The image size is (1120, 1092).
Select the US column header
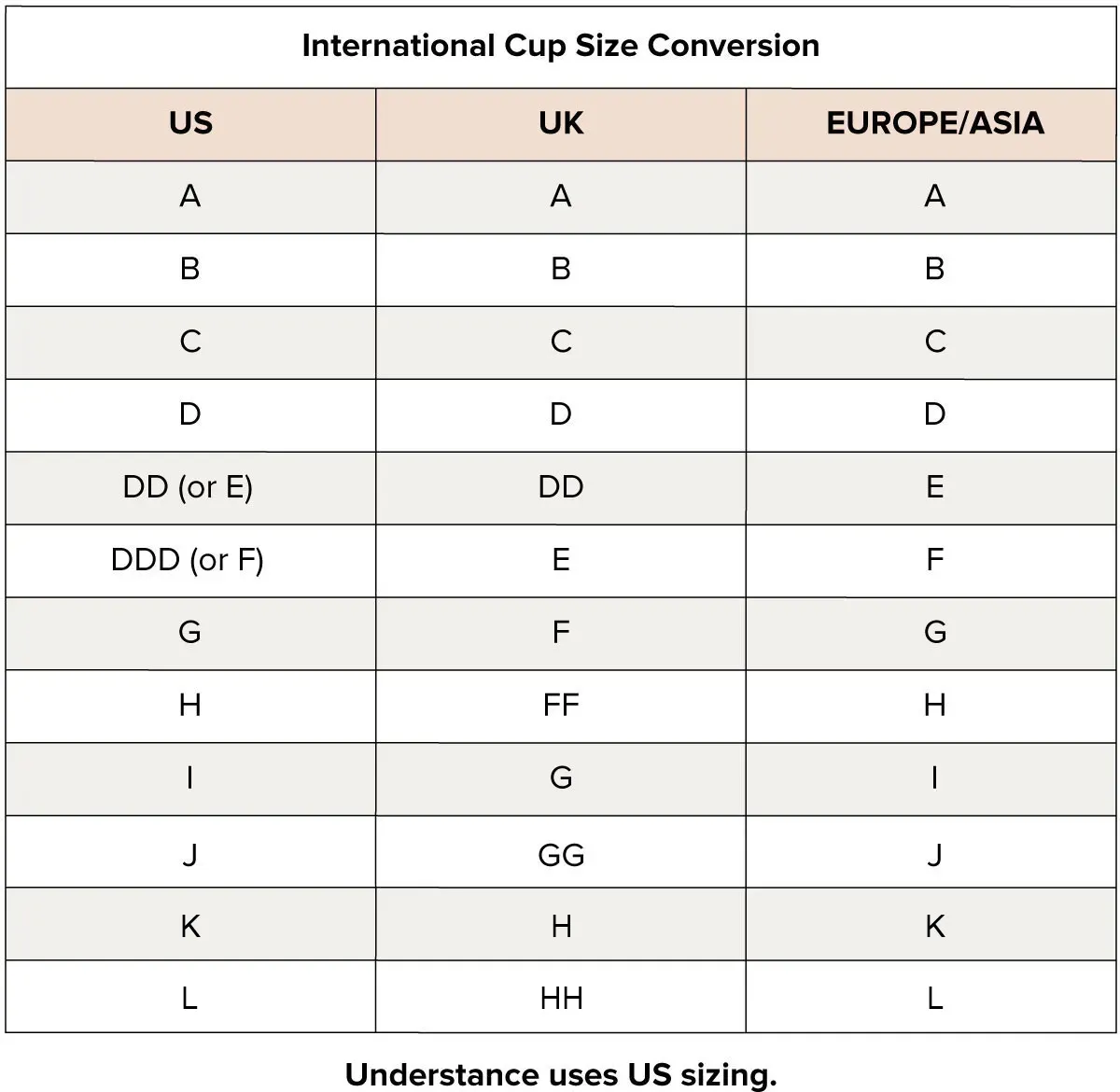pyautogui.click(x=190, y=123)
